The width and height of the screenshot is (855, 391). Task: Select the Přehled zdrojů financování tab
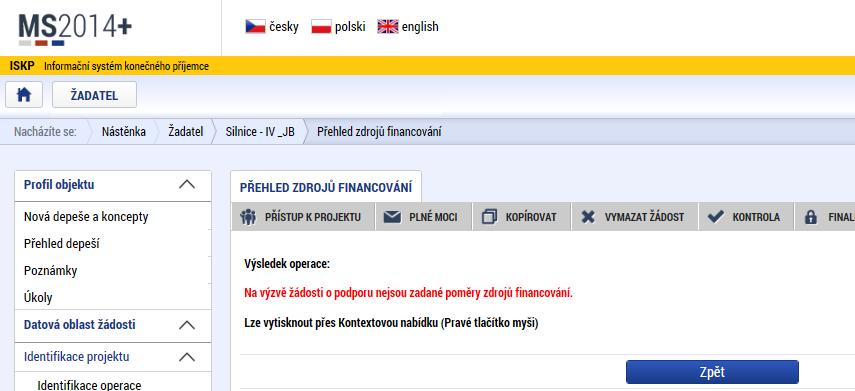pyautogui.click(x=326, y=188)
